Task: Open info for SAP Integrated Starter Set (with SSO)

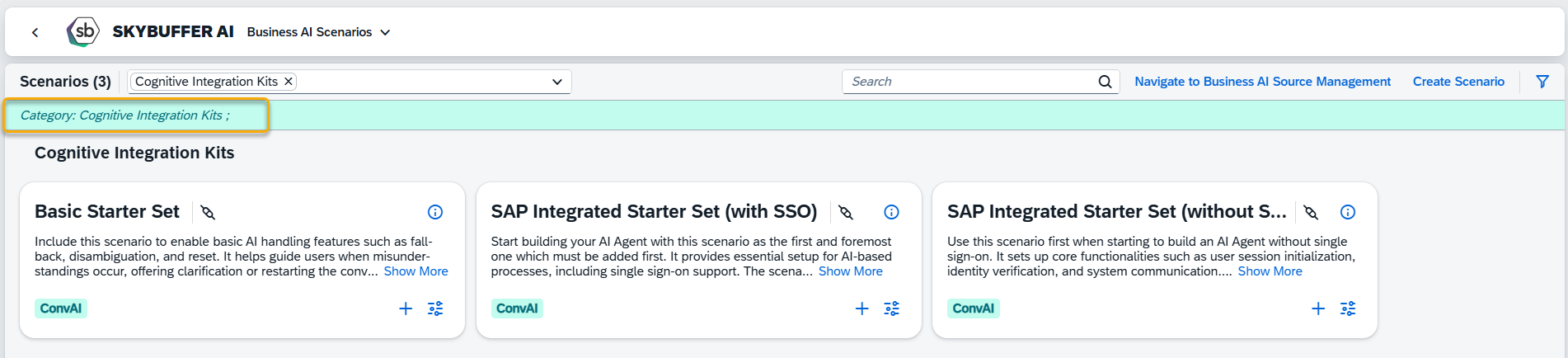Action: pos(891,212)
